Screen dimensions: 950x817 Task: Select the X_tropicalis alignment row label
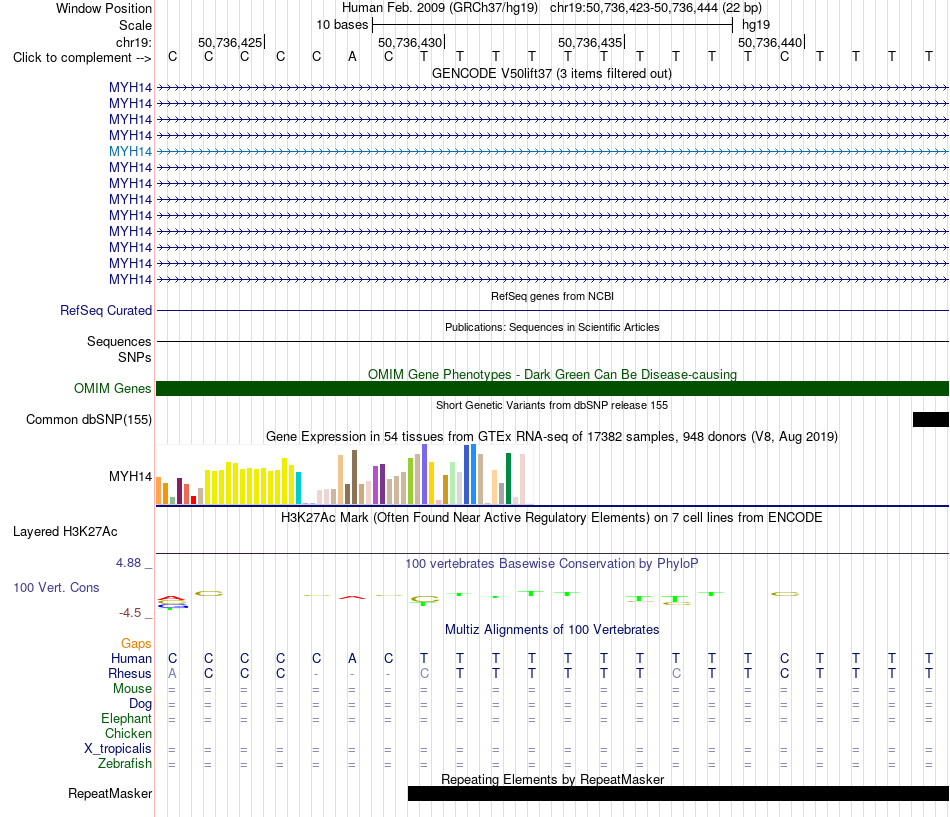coord(118,749)
